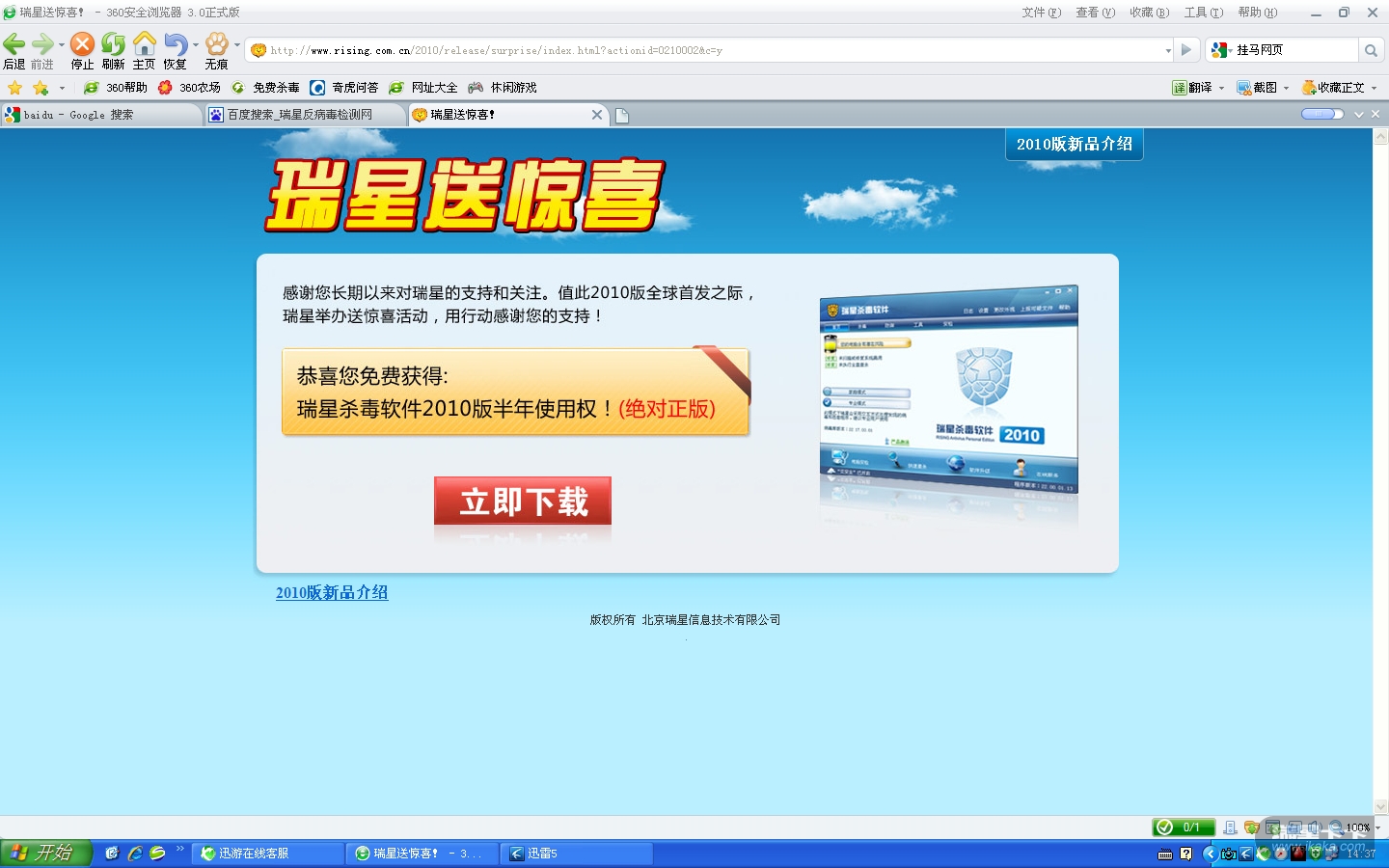The height and width of the screenshot is (868, 1389).
Task: Refresh the page with 刷新
Action: point(113,50)
